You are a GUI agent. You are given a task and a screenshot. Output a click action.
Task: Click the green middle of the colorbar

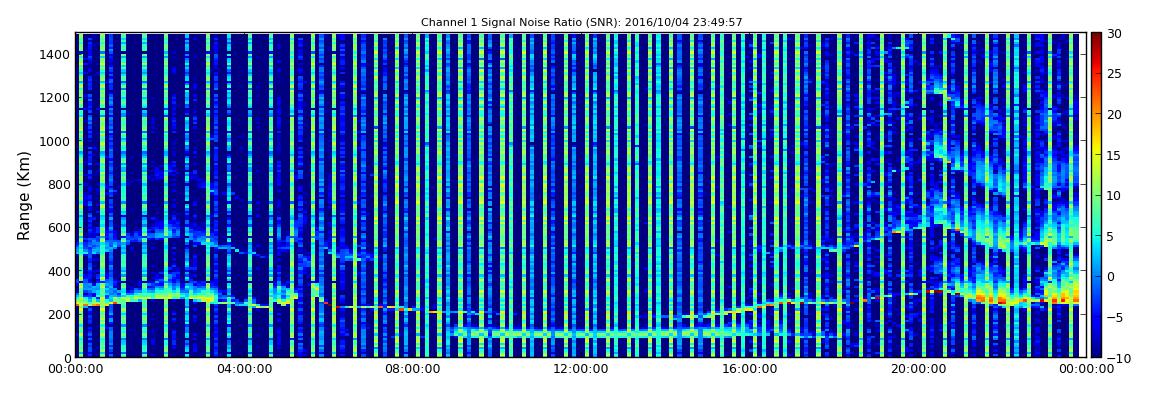[1096, 196]
